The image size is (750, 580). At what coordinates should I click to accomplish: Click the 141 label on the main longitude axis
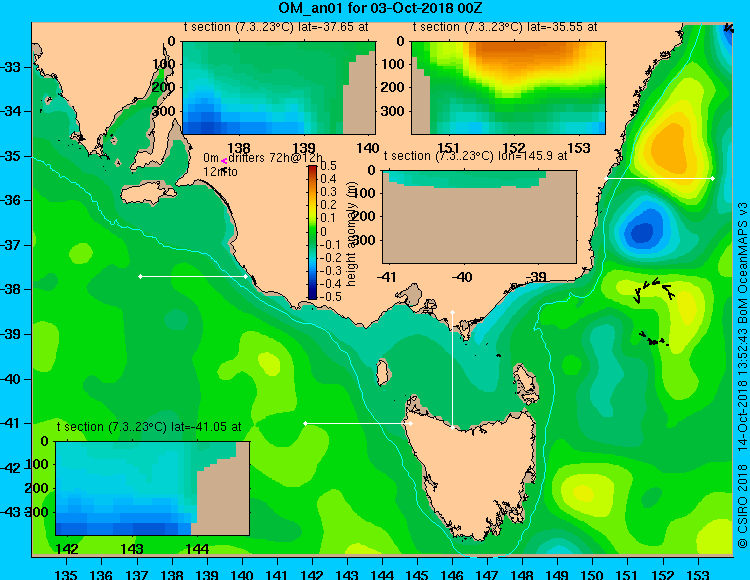click(x=276, y=574)
